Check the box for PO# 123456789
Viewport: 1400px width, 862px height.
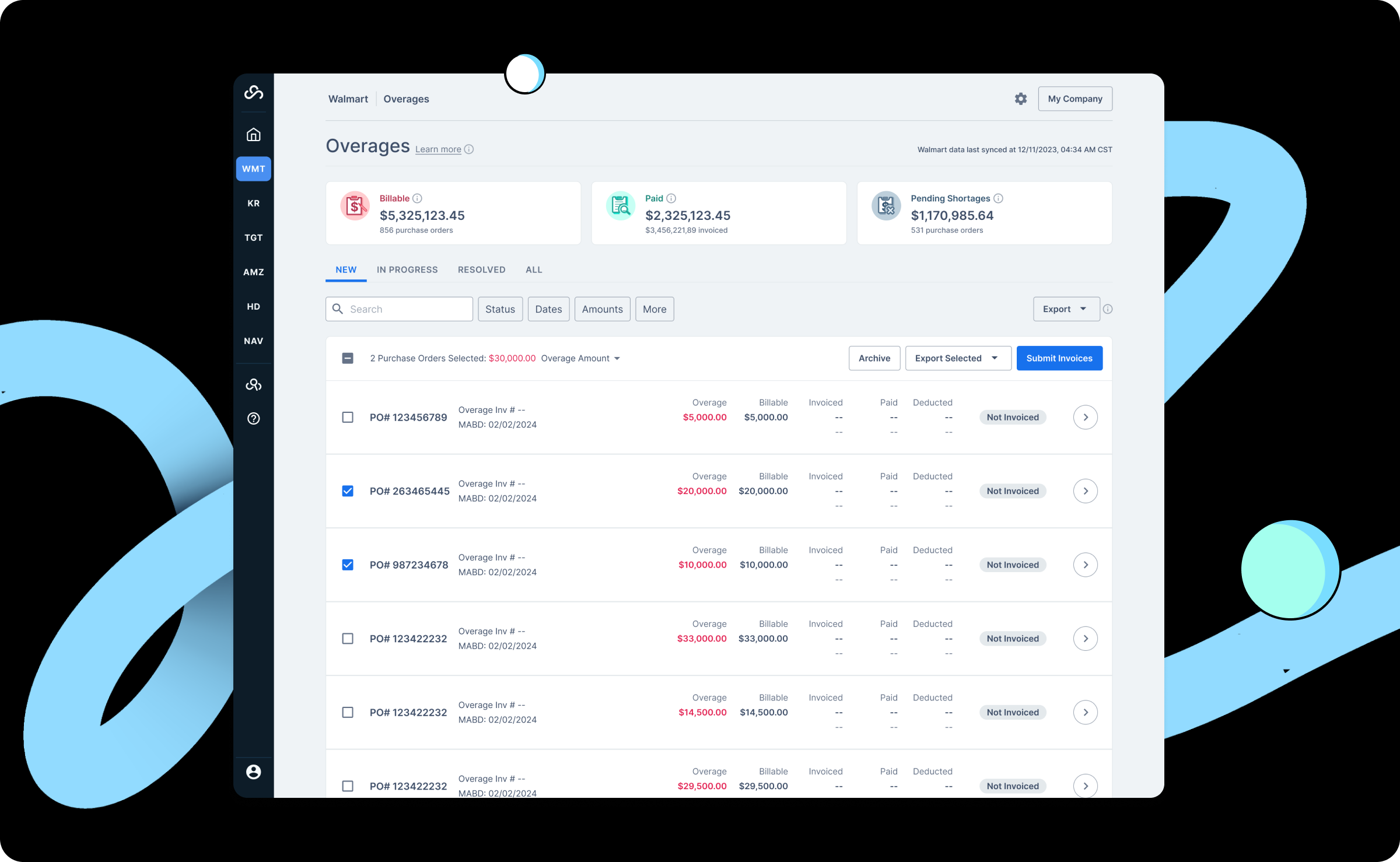(348, 417)
